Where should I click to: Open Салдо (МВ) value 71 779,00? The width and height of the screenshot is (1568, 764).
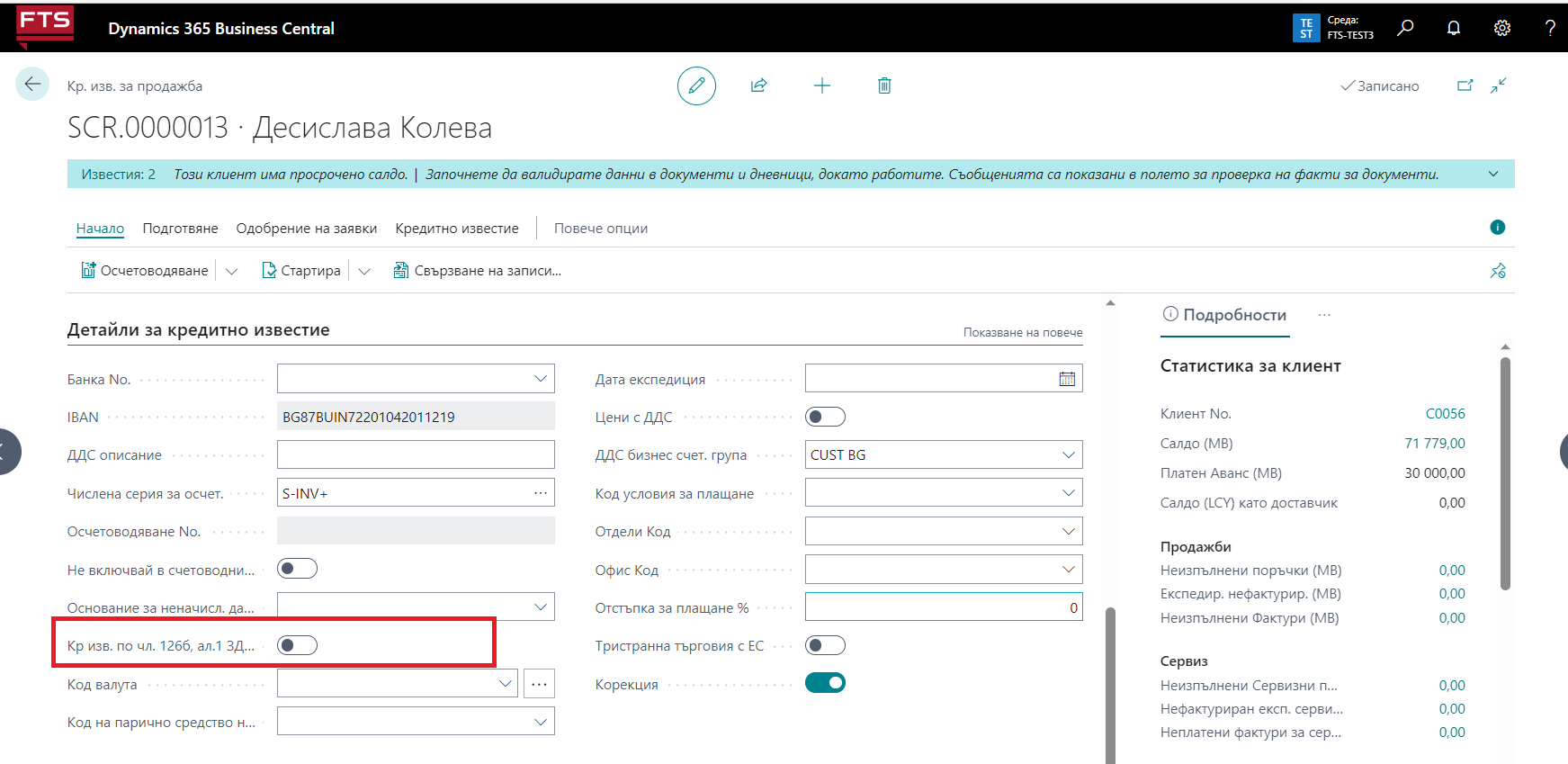[x=1434, y=444]
